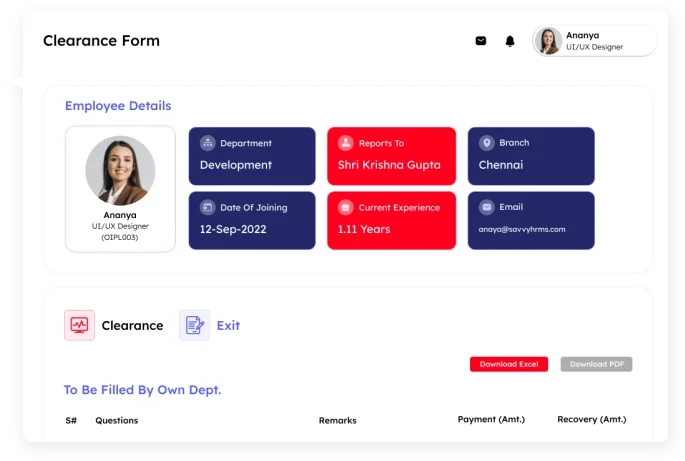The width and height of the screenshot is (685, 461).
Task: Switch to the Exit tab
Action: pos(228,325)
